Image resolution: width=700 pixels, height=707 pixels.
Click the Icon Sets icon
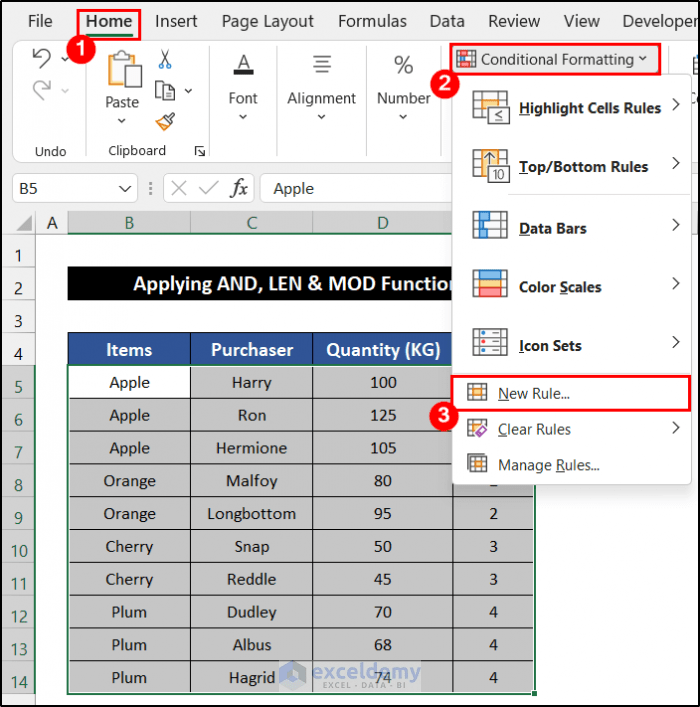[490, 342]
